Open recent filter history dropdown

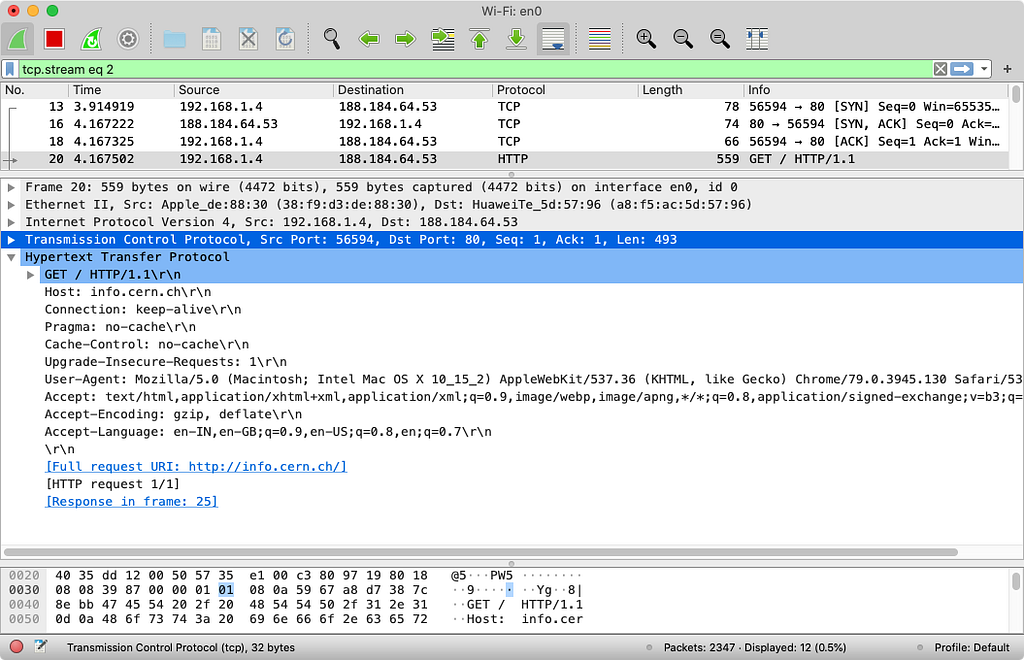click(984, 69)
